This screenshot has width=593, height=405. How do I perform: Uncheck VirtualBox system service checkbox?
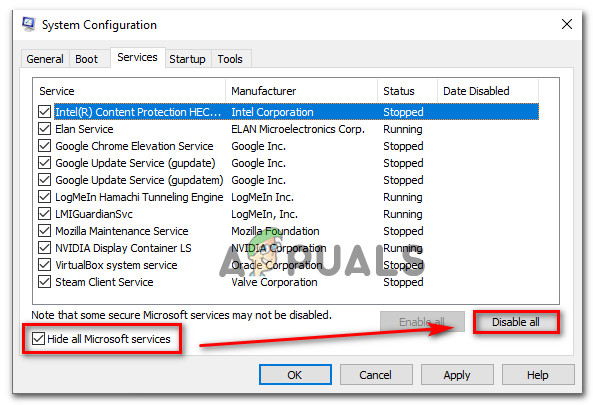(45, 265)
